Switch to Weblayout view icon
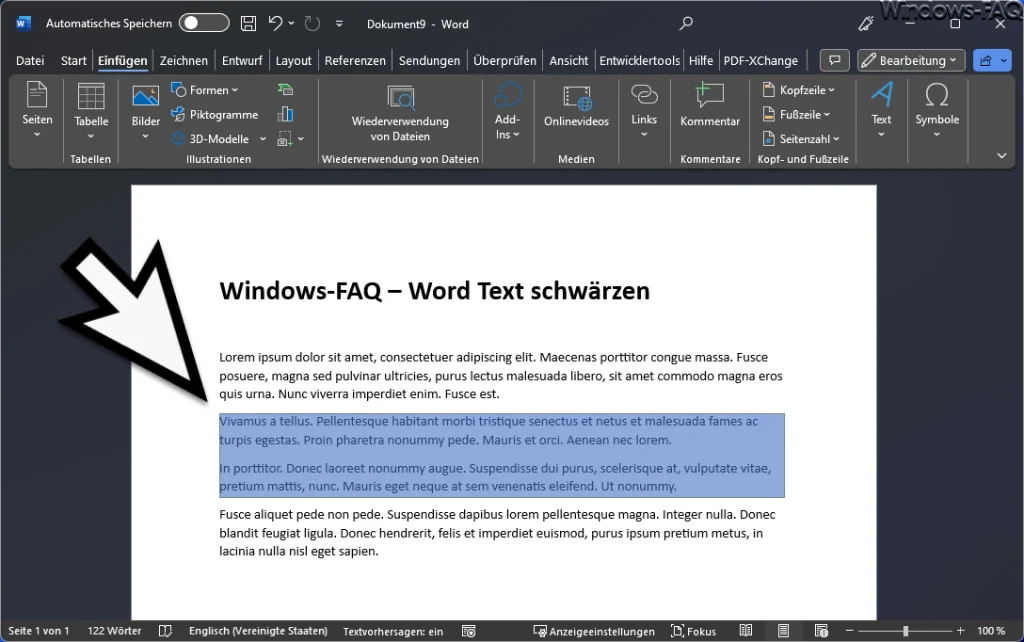Image resolution: width=1024 pixels, height=642 pixels. pyautogui.click(x=821, y=631)
